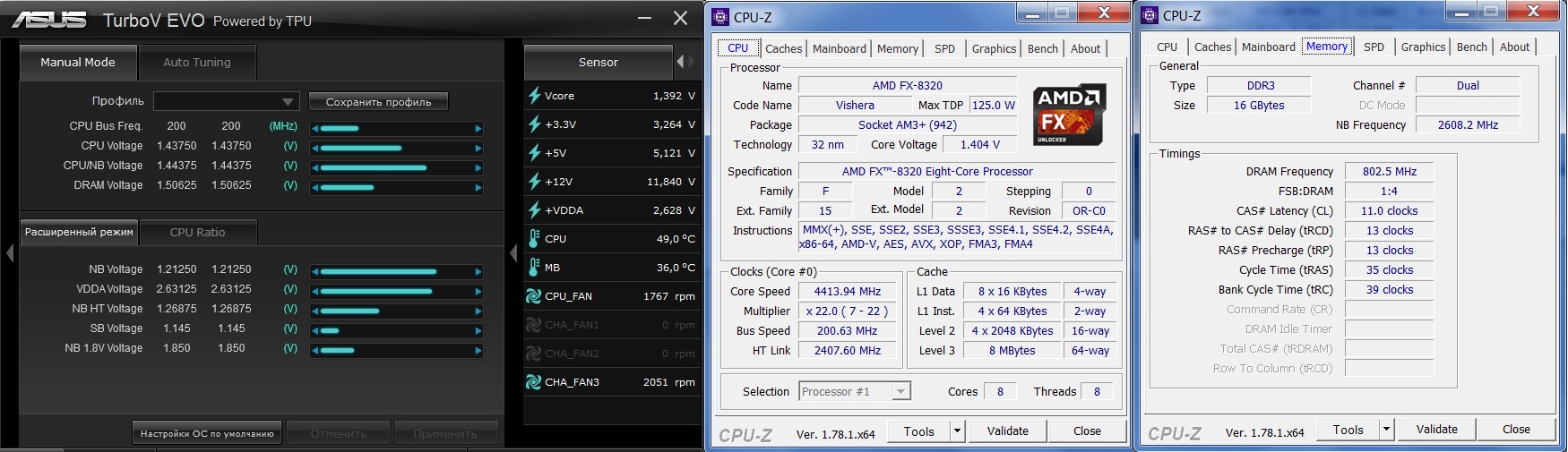Click the +12V lightning bolt sensor icon
This screenshot has height=452, width=1568.
(x=534, y=182)
